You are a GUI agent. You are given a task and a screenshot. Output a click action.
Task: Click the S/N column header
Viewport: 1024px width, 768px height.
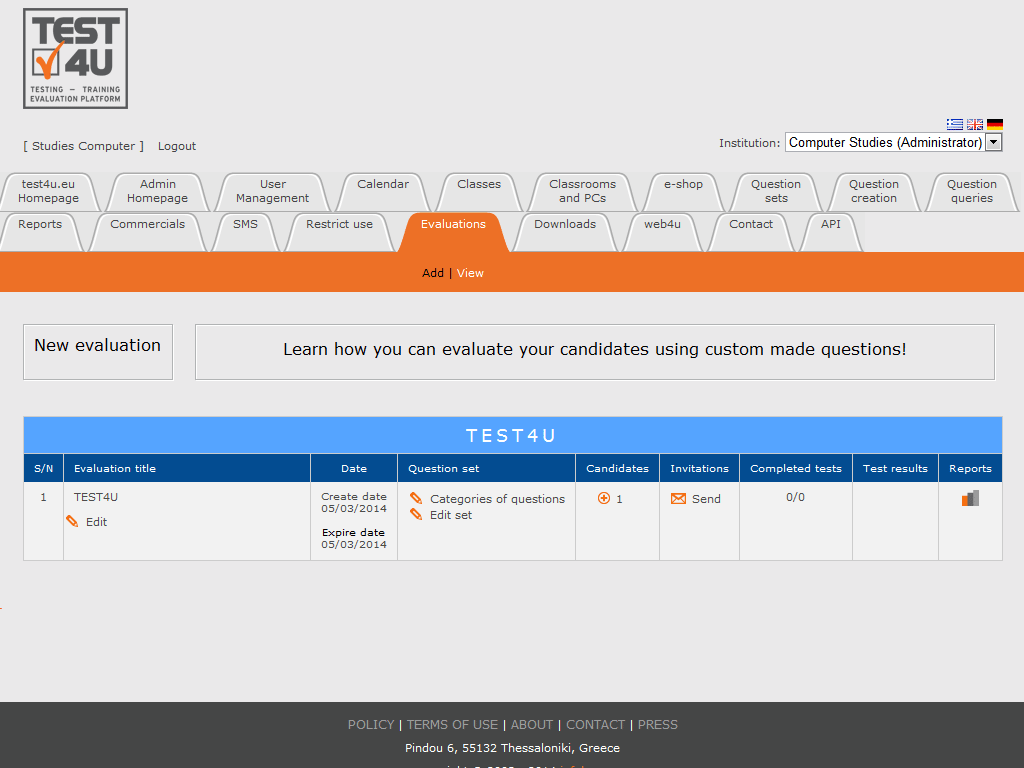click(44, 468)
